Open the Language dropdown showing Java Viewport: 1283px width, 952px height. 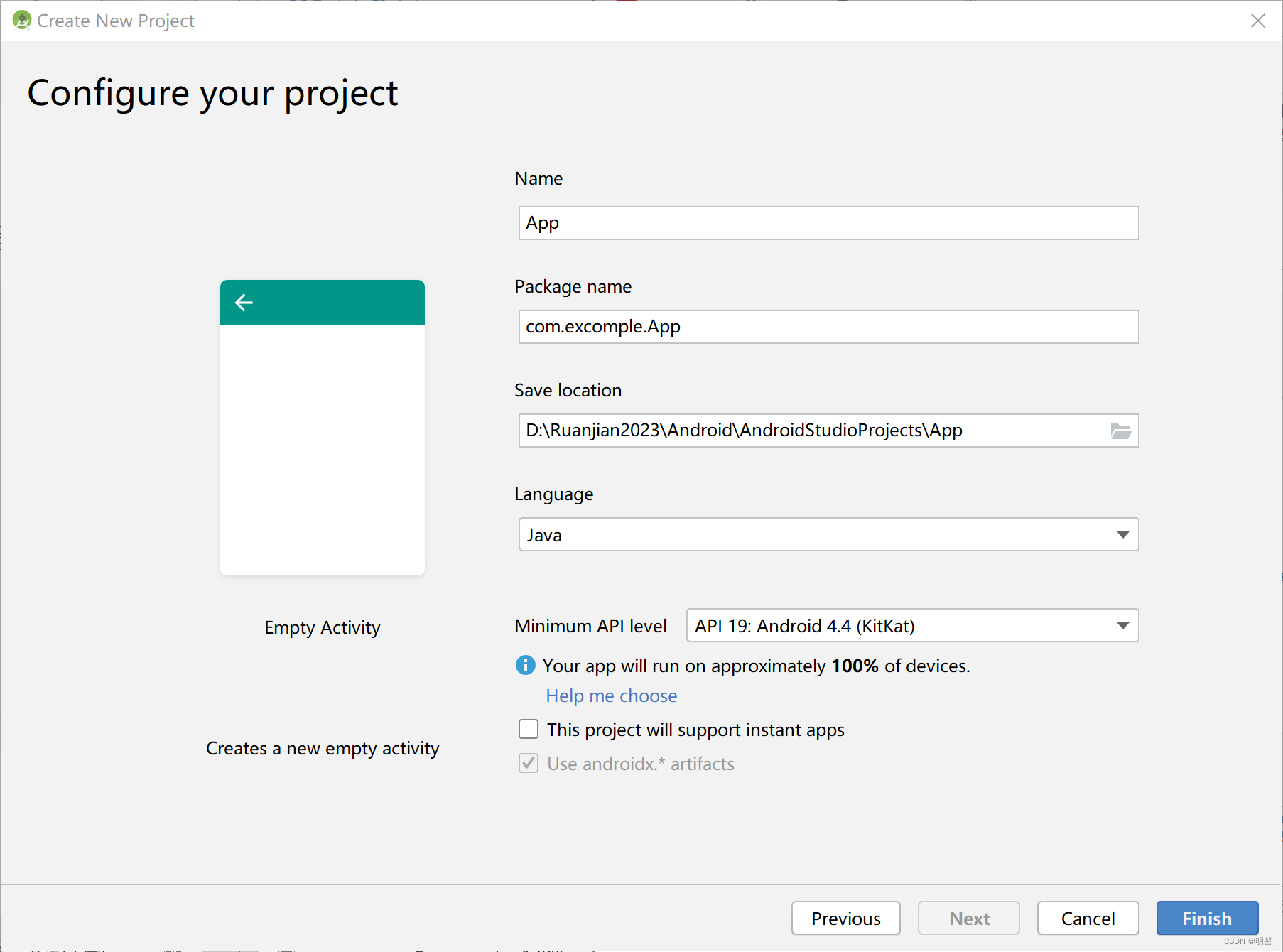[828, 534]
